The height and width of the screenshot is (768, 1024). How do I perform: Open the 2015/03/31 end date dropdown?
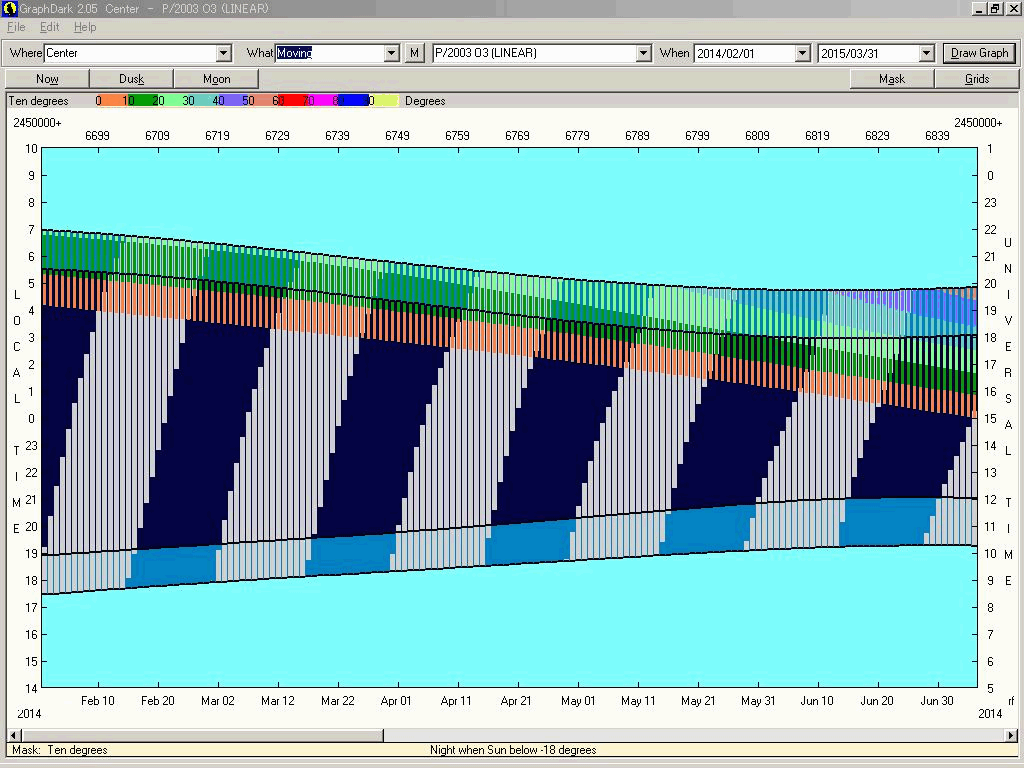tap(926, 53)
